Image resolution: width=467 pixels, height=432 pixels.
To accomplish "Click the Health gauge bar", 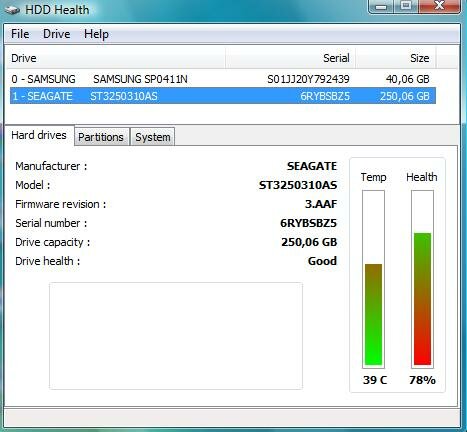I will tap(422, 279).
